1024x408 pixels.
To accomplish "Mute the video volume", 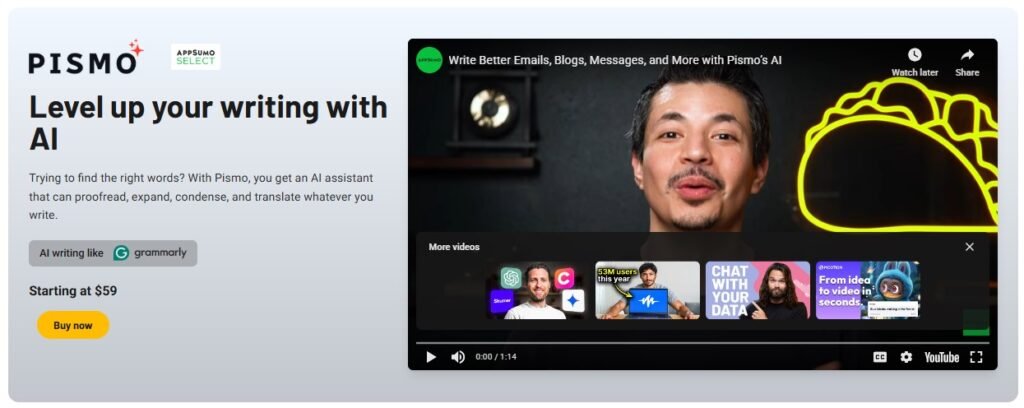I will (x=458, y=357).
